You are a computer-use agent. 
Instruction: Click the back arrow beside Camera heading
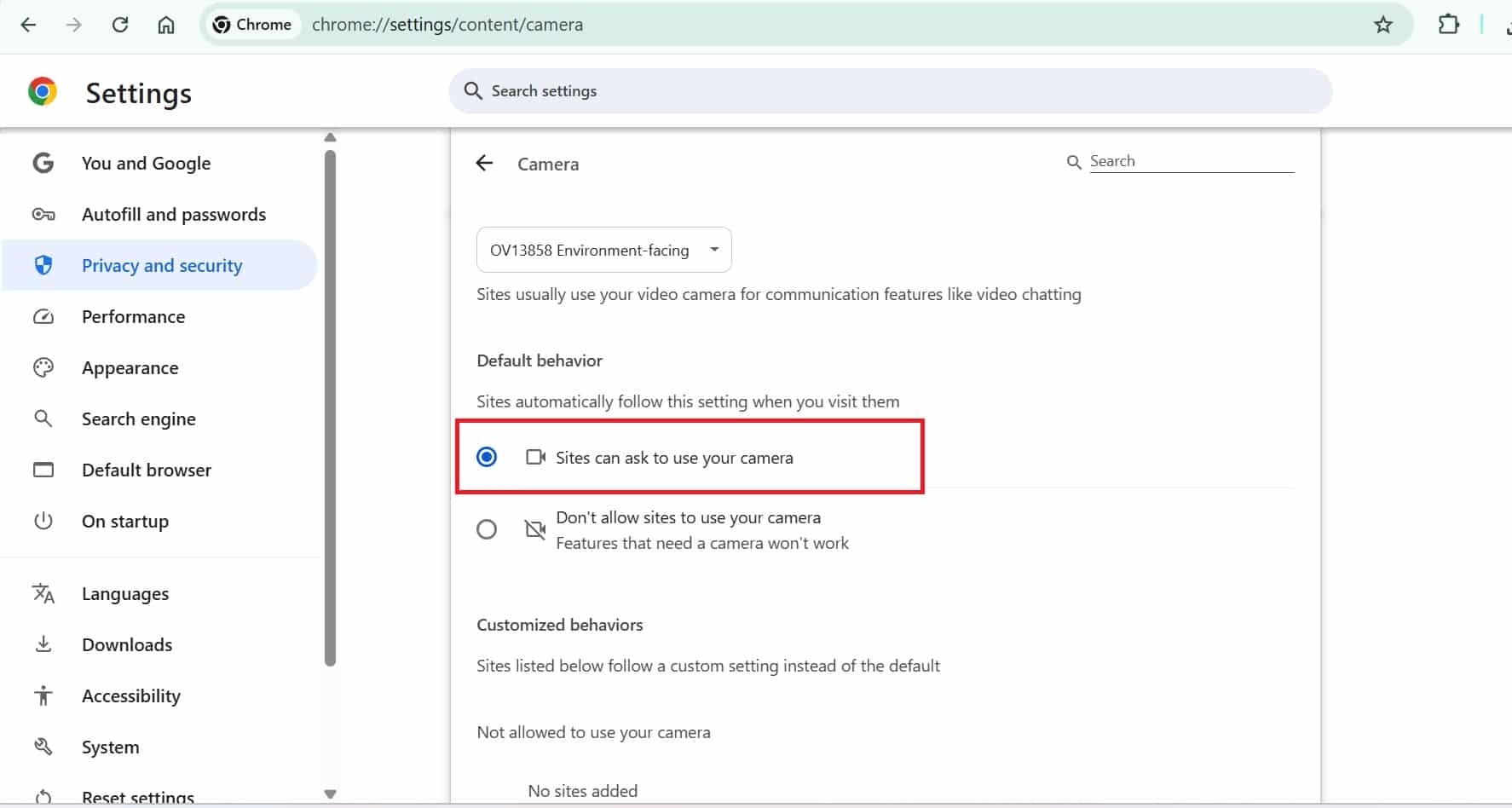(484, 164)
